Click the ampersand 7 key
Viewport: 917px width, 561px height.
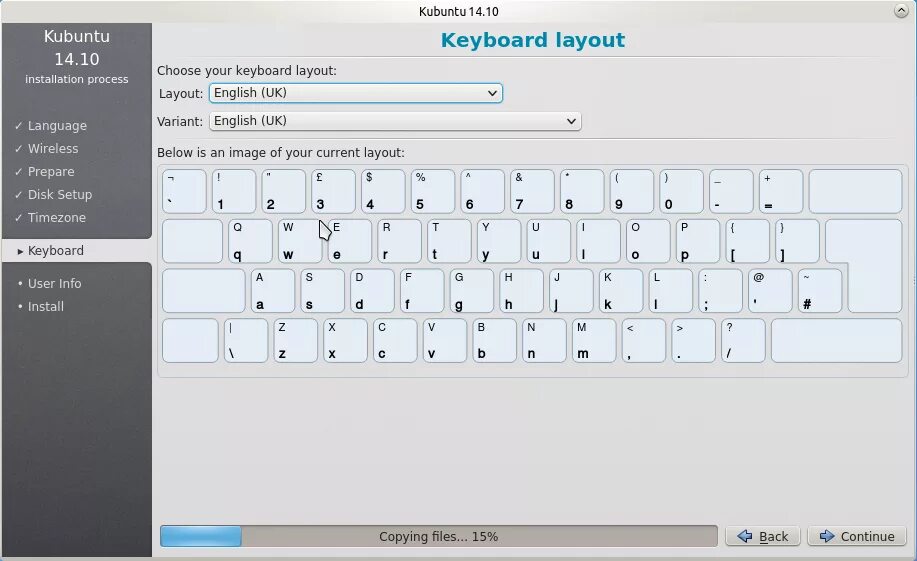(x=532, y=191)
